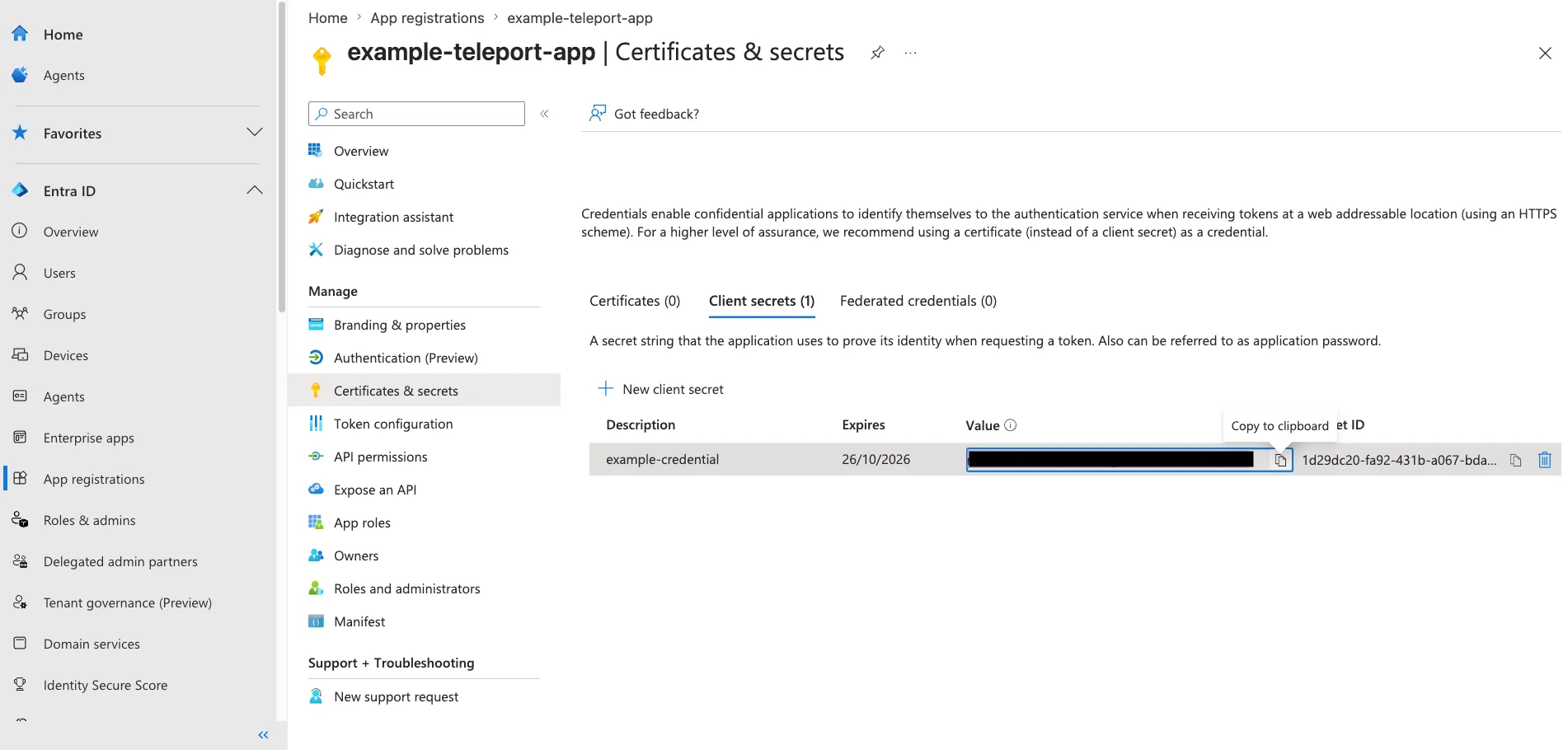Collapse the left portal sidebar
The width and height of the screenshot is (1568, 750).
click(x=263, y=734)
